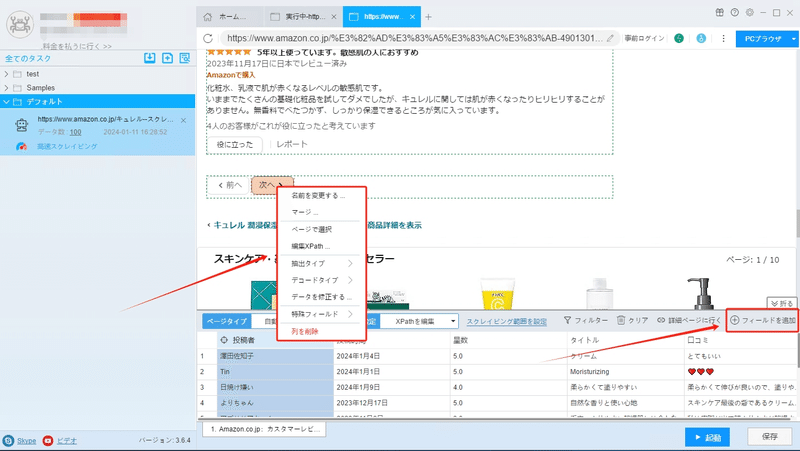800x451 pixels.
Task: Open the settings gear icon
Action: 749,13
